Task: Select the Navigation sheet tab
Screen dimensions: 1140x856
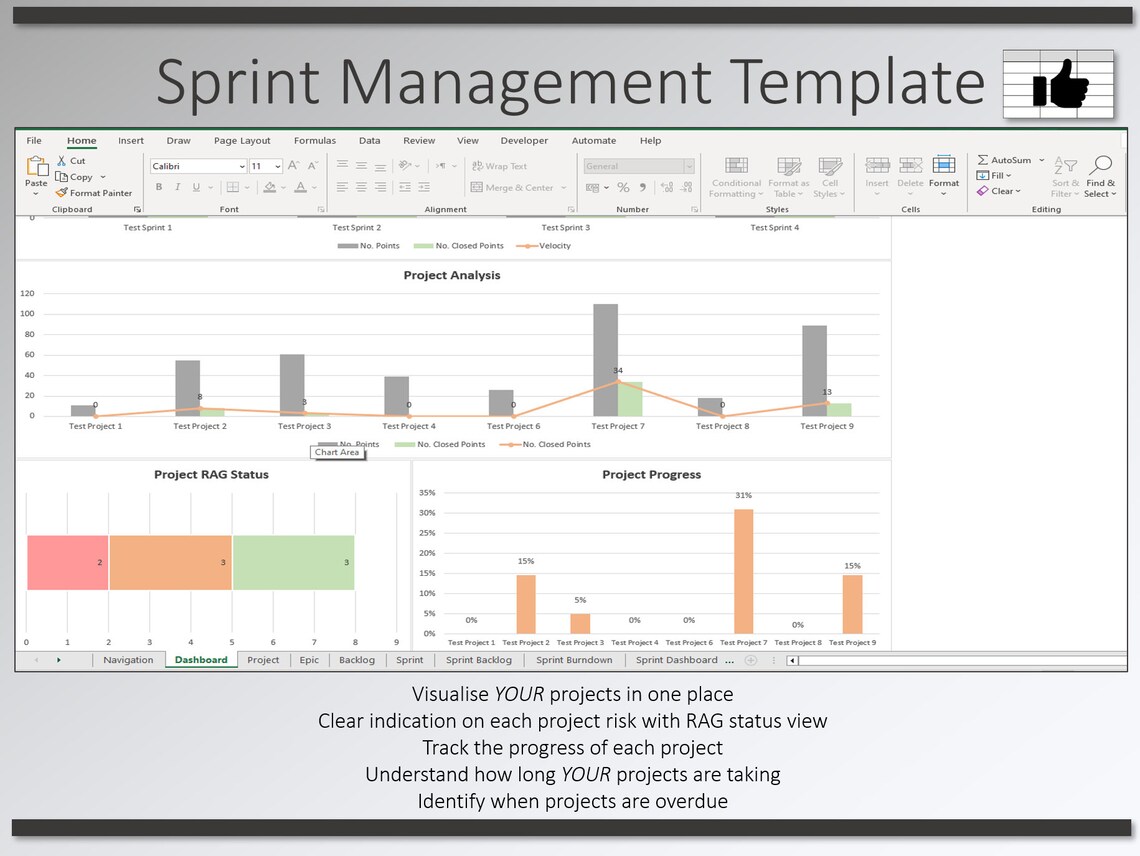Action: click(128, 660)
